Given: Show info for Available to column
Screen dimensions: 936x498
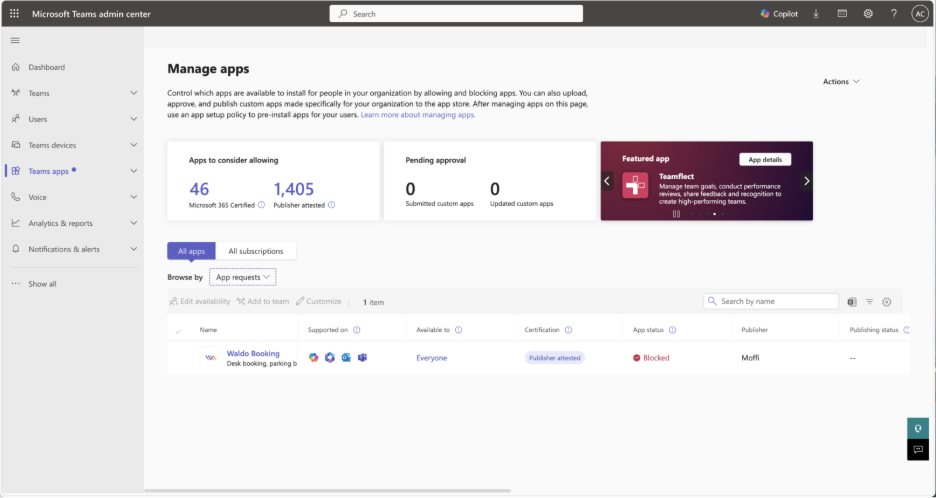Looking at the screenshot, I should tap(458, 330).
